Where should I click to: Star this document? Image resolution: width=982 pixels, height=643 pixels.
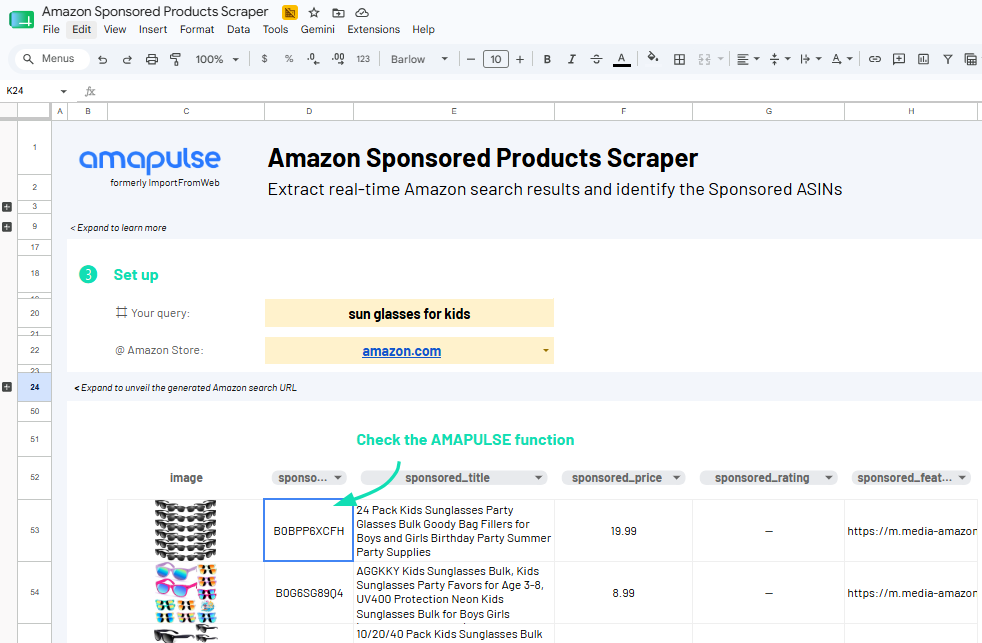click(x=314, y=13)
